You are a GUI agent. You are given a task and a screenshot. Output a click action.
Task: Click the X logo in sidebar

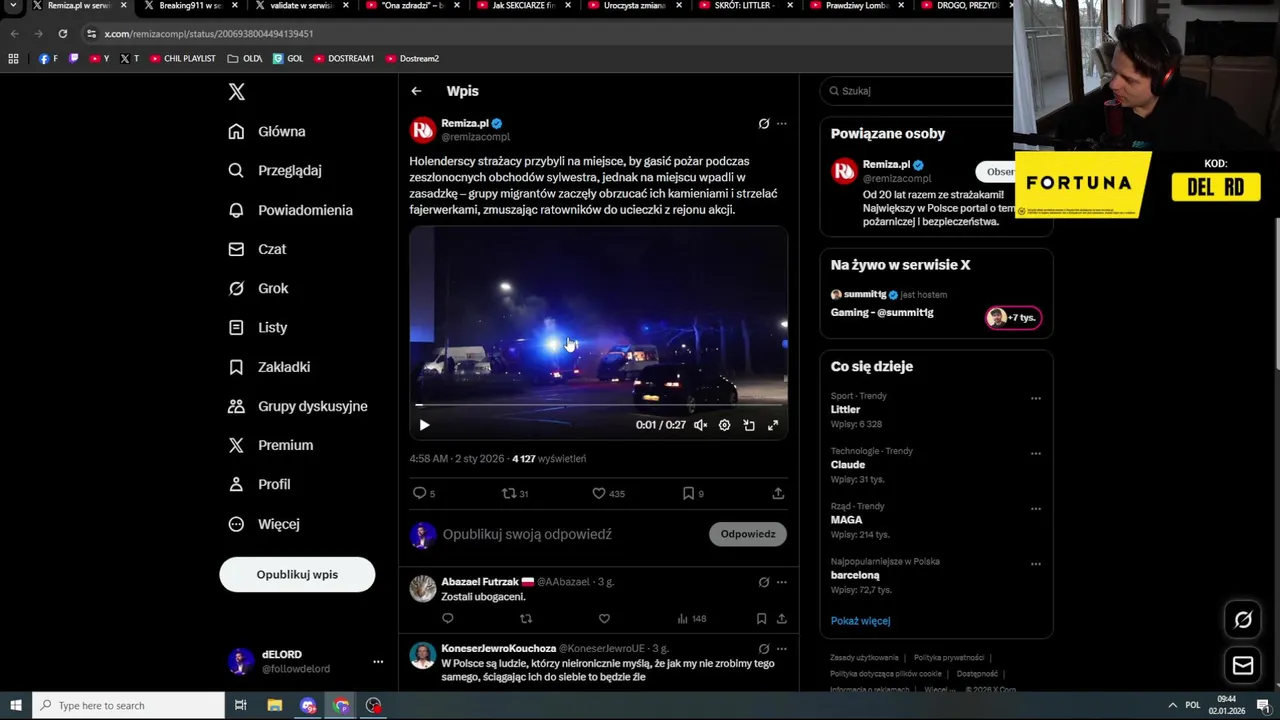236,92
